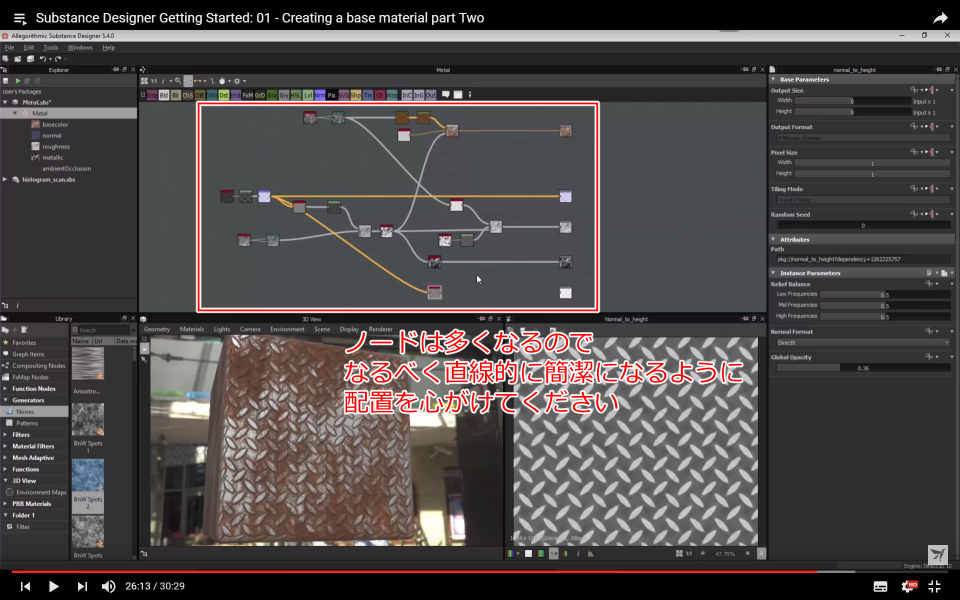Add a Gradient Map node via Gra button
The image size is (960, 600).
click(272, 95)
